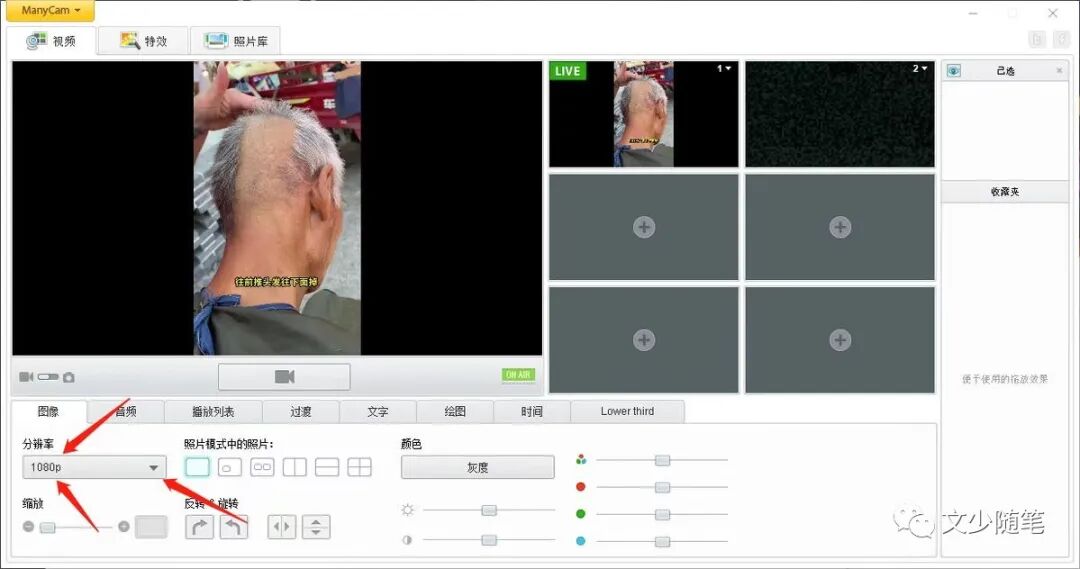Choose the side-by-side vertical split layout

[x=294, y=467]
